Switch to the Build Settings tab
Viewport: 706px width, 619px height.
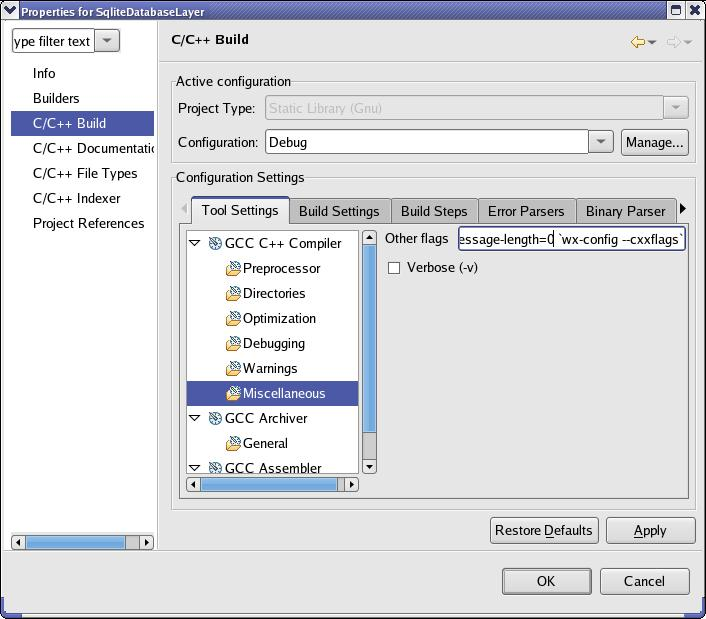(x=339, y=211)
